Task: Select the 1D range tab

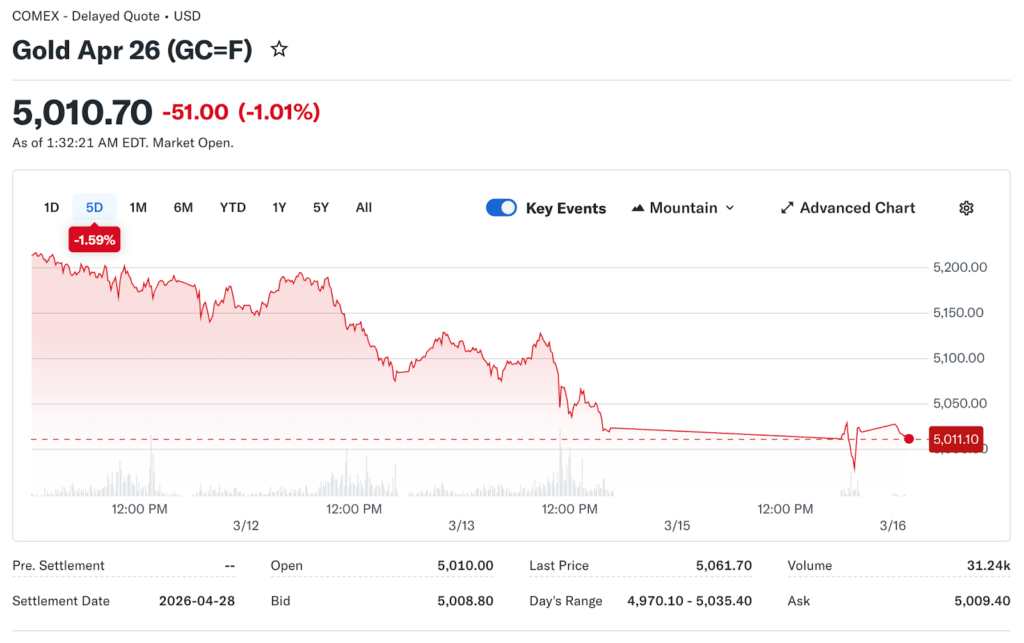Action: [51, 208]
